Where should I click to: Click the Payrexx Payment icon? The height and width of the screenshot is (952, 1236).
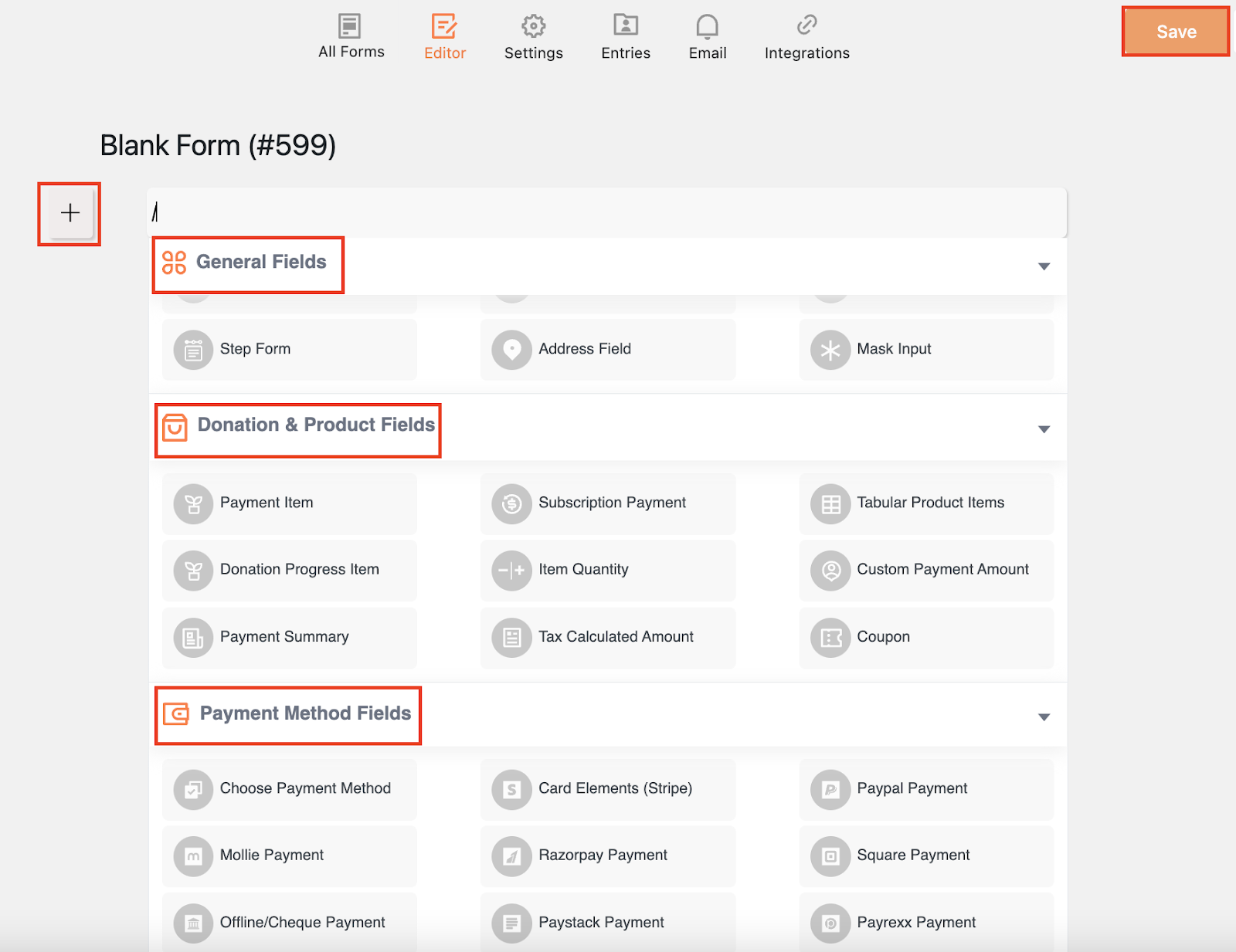tap(830, 923)
